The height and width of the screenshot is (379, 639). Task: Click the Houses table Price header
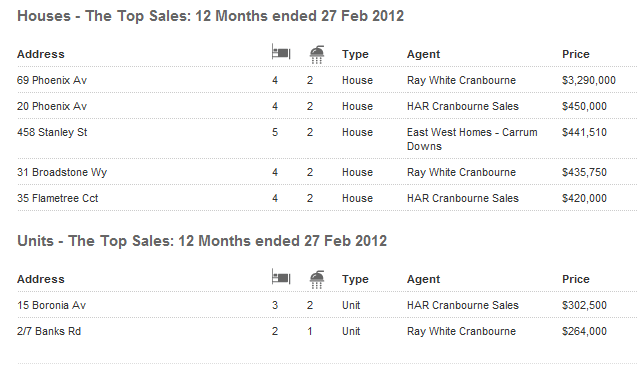[576, 54]
